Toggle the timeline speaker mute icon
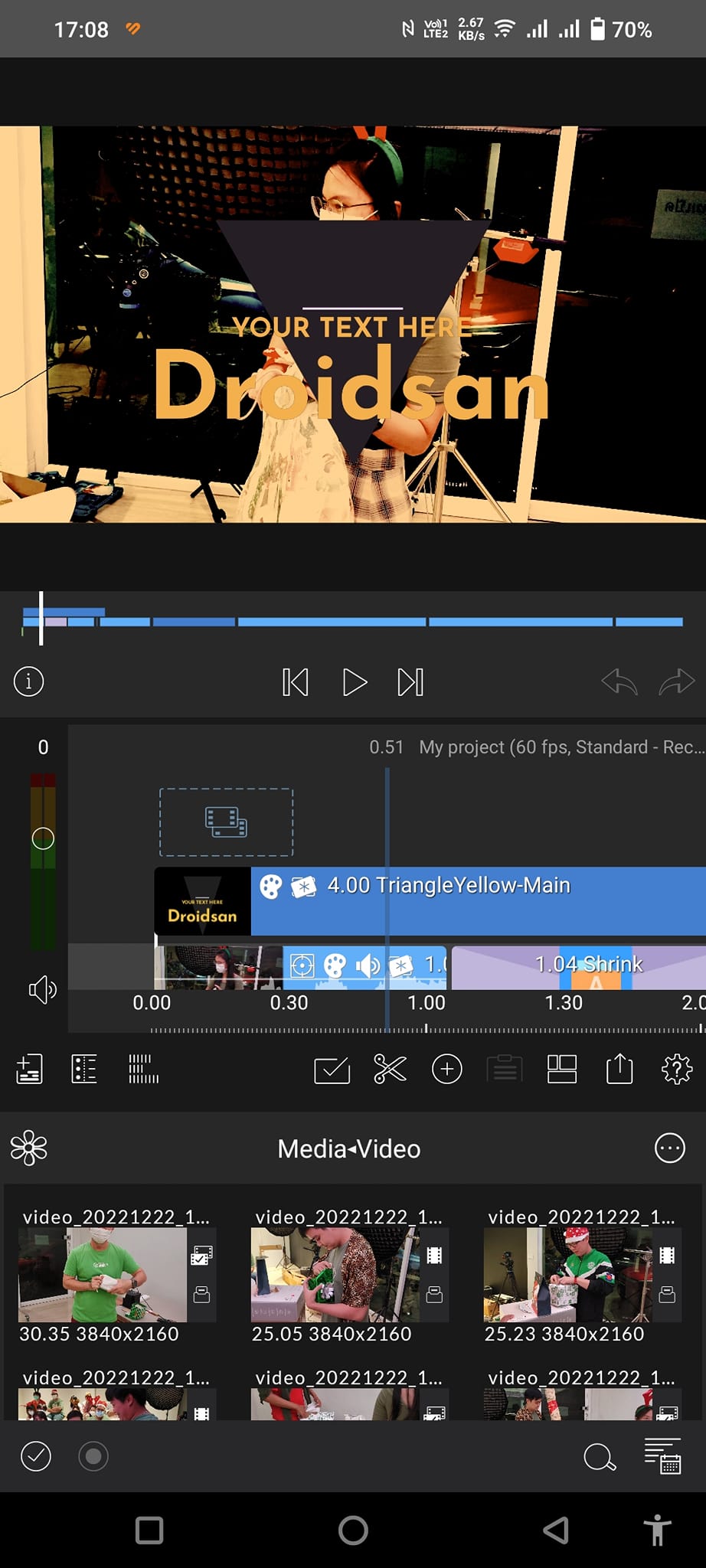The height and width of the screenshot is (1568, 706). point(42,990)
